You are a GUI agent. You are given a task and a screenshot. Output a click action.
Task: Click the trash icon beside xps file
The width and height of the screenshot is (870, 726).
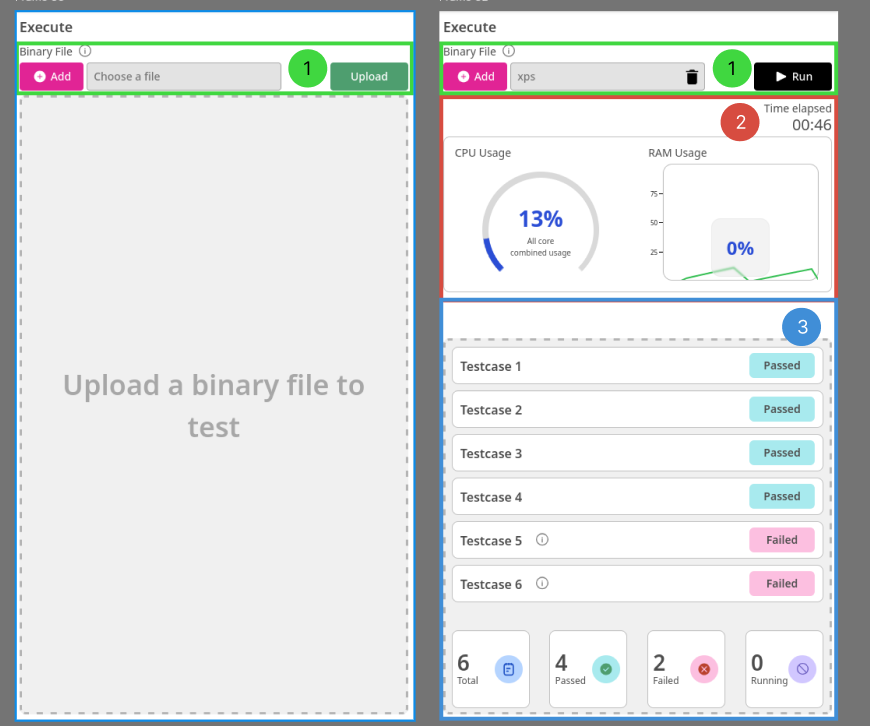(692, 77)
